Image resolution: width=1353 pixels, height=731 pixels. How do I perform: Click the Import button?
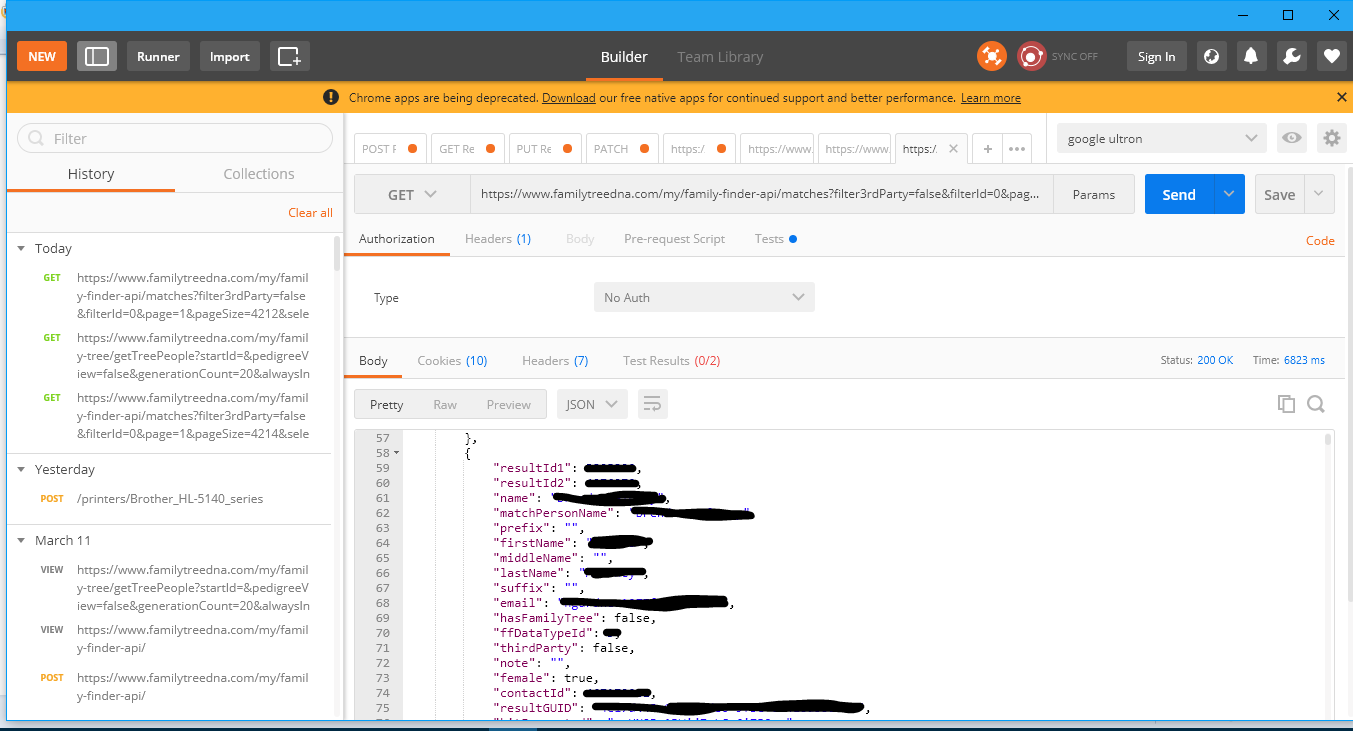pyautogui.click(x=230, y=56)
